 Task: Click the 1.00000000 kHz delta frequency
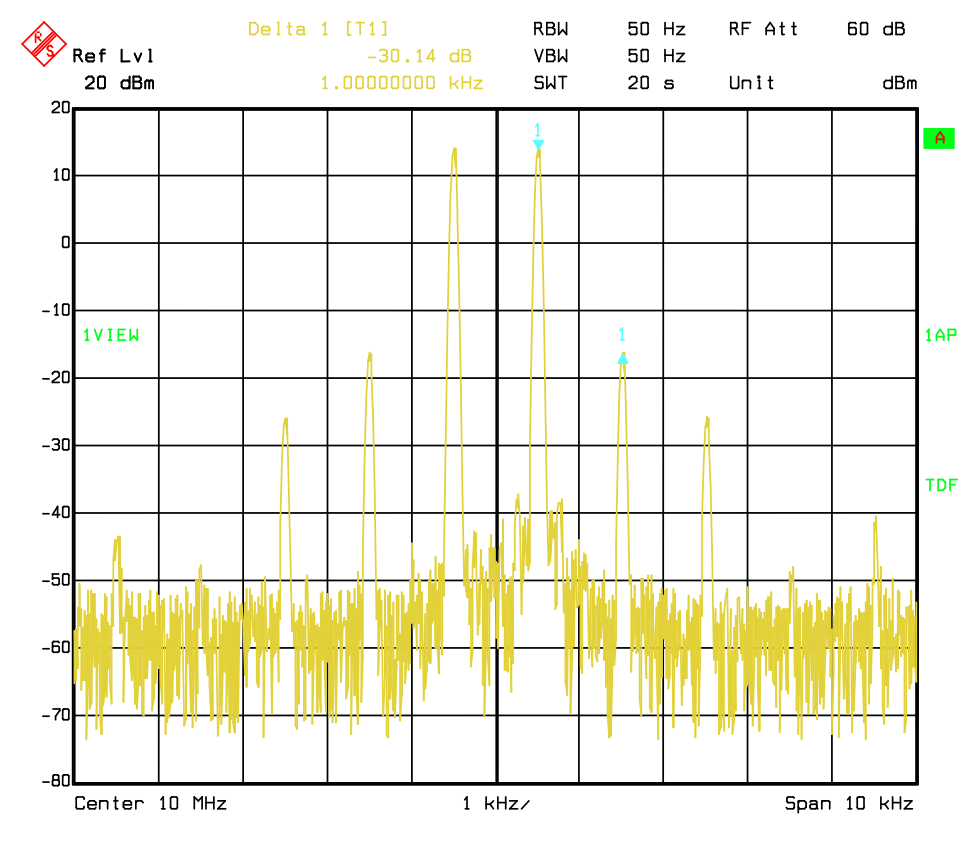click(x=401, y=83)
